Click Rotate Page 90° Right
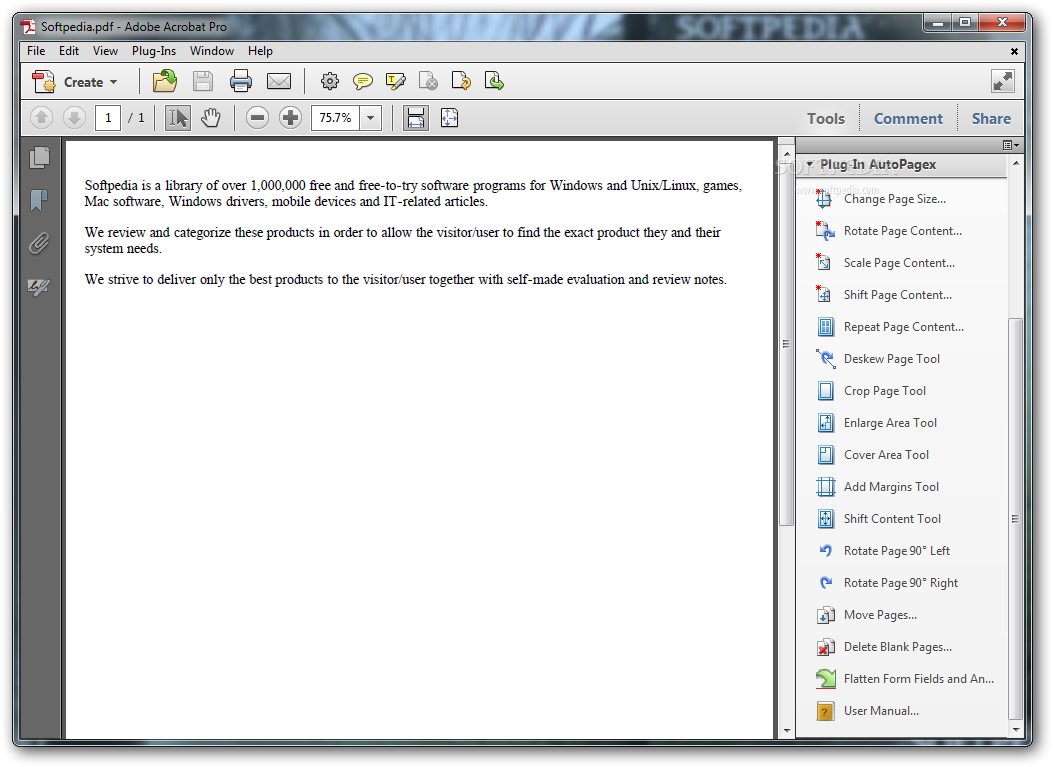Image resolution: width=1053 pixels, height=767 pixels. 903,583
